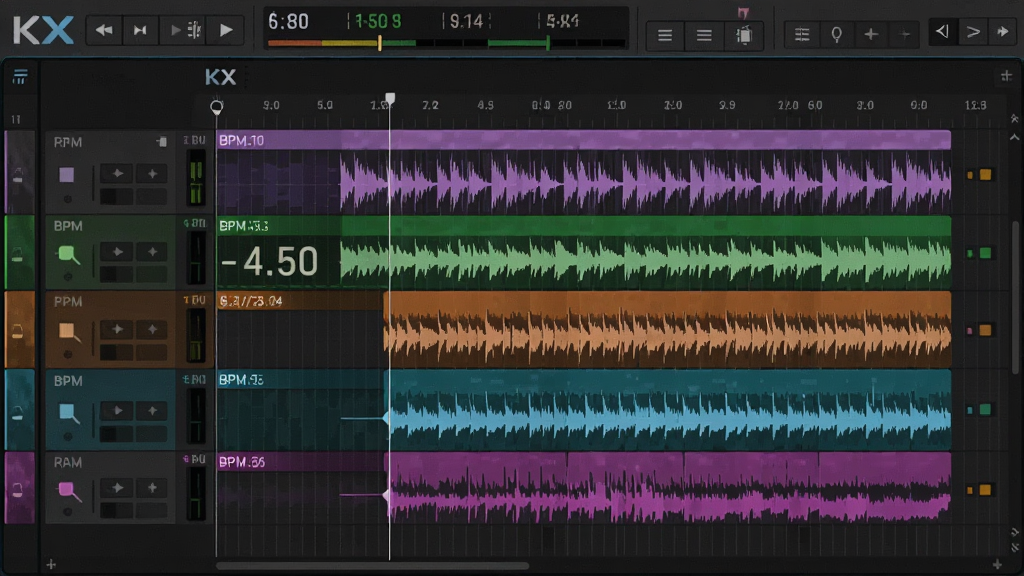Toggle the orange square indicator on RPM row
Viewport: 1024px width, 576px height.
pyautogui.click(x=985, y=174)
